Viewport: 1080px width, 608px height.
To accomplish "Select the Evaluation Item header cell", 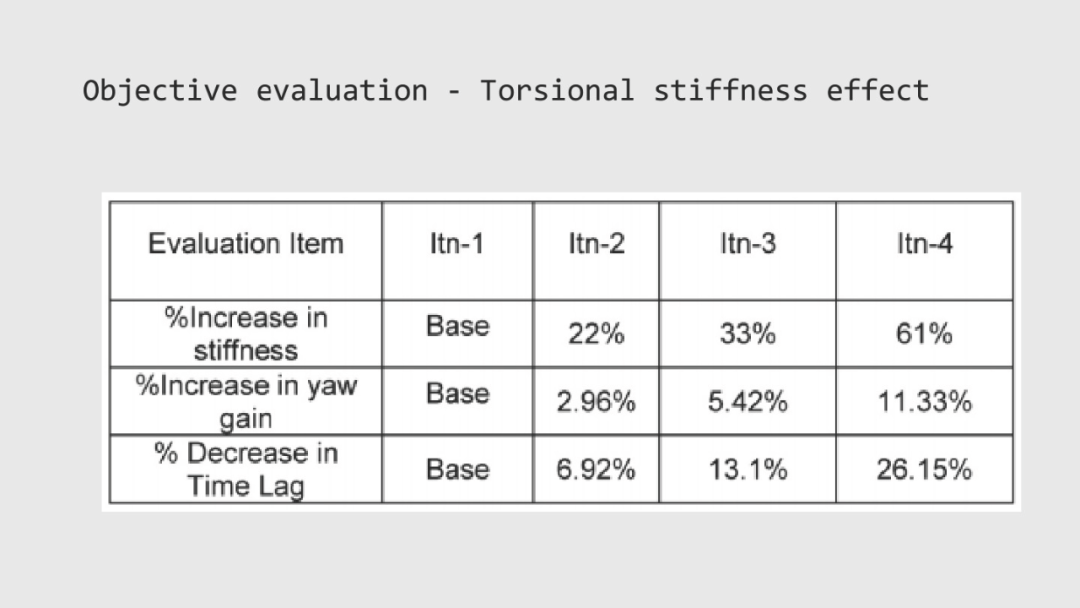I will [246, 251].
